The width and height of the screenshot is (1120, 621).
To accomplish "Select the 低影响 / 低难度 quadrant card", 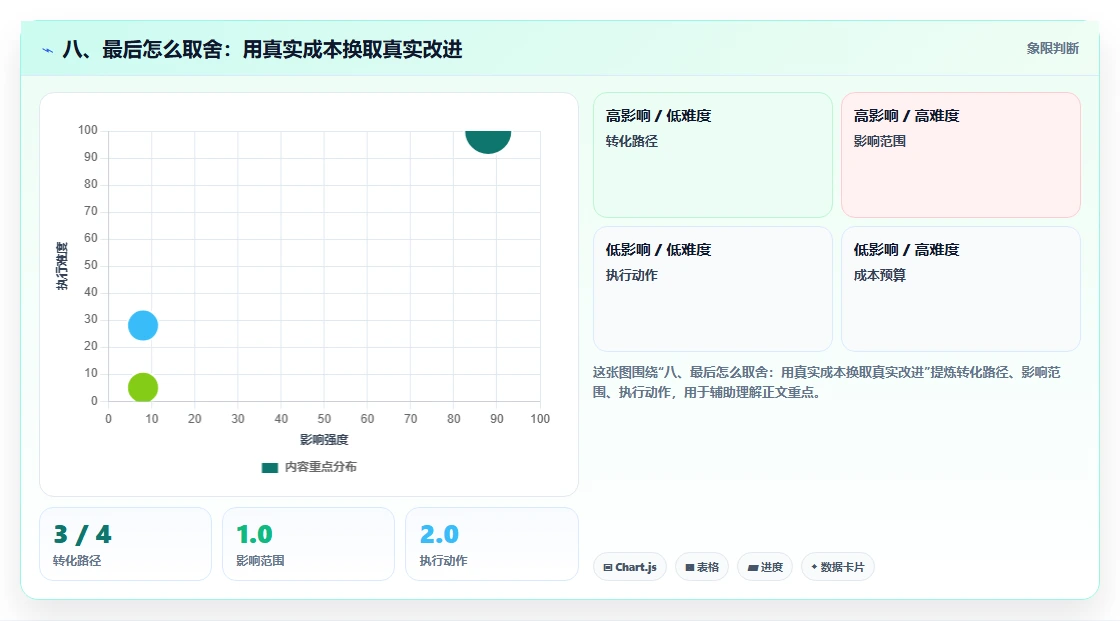I will point(713,289).
